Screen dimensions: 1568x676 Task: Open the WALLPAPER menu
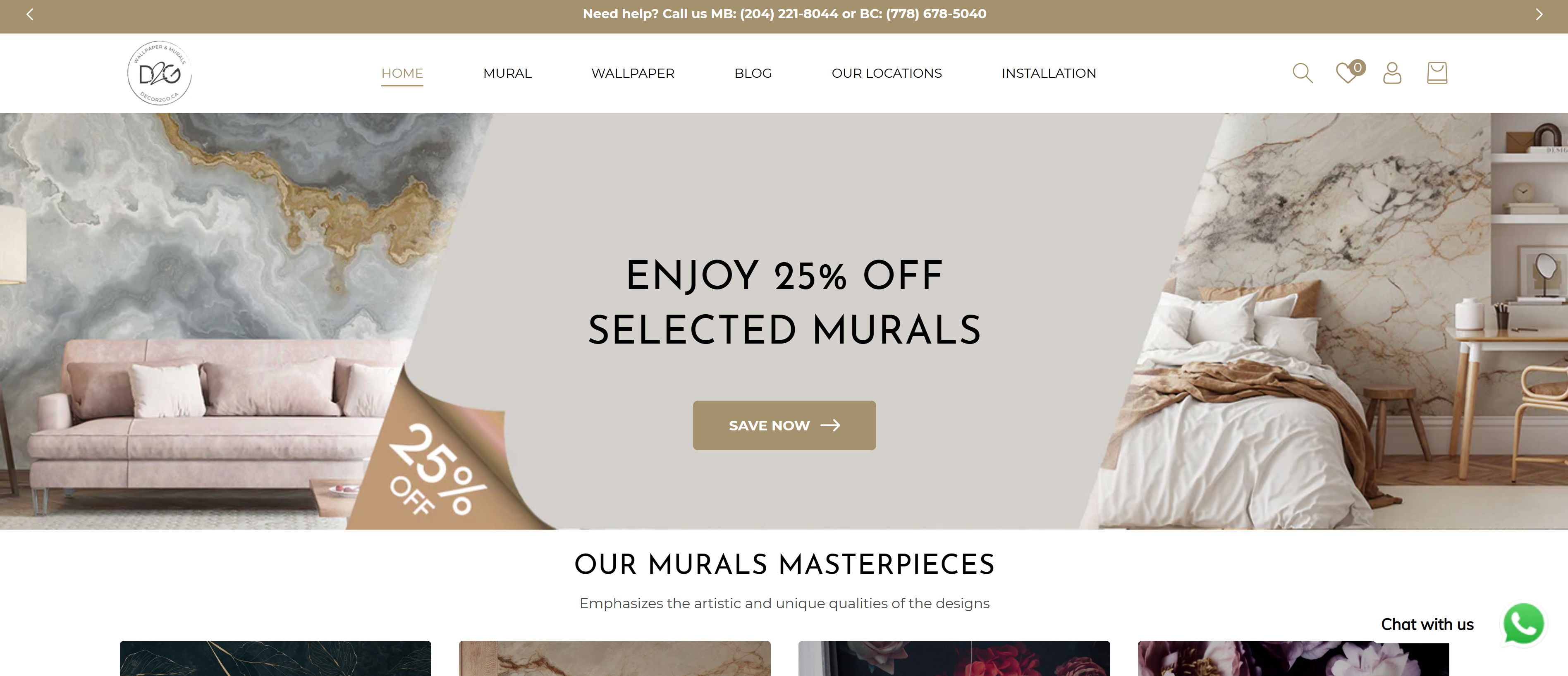pyautogui.click(x=632, y=73)
